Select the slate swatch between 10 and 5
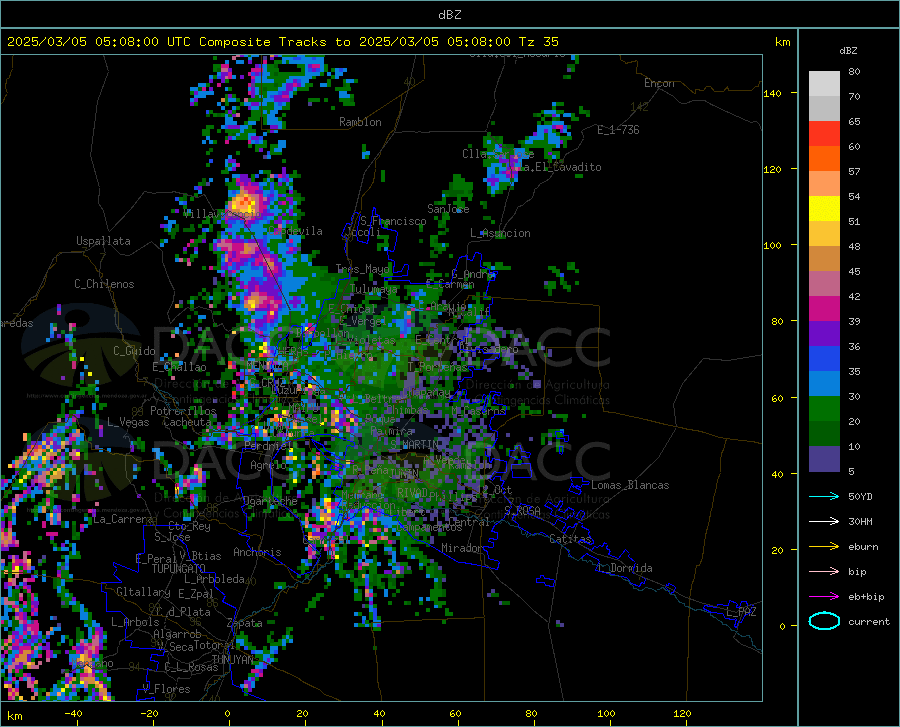Image resolution: width=900 pixels, height=727 pixels. tap(824, 458)
